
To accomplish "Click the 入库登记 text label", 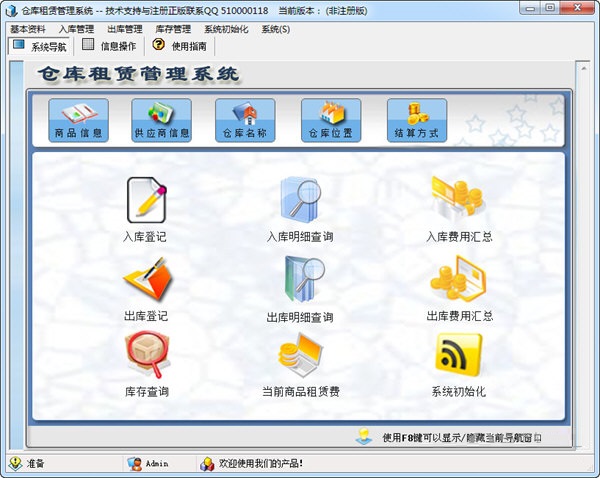I will tap(145, 237).
